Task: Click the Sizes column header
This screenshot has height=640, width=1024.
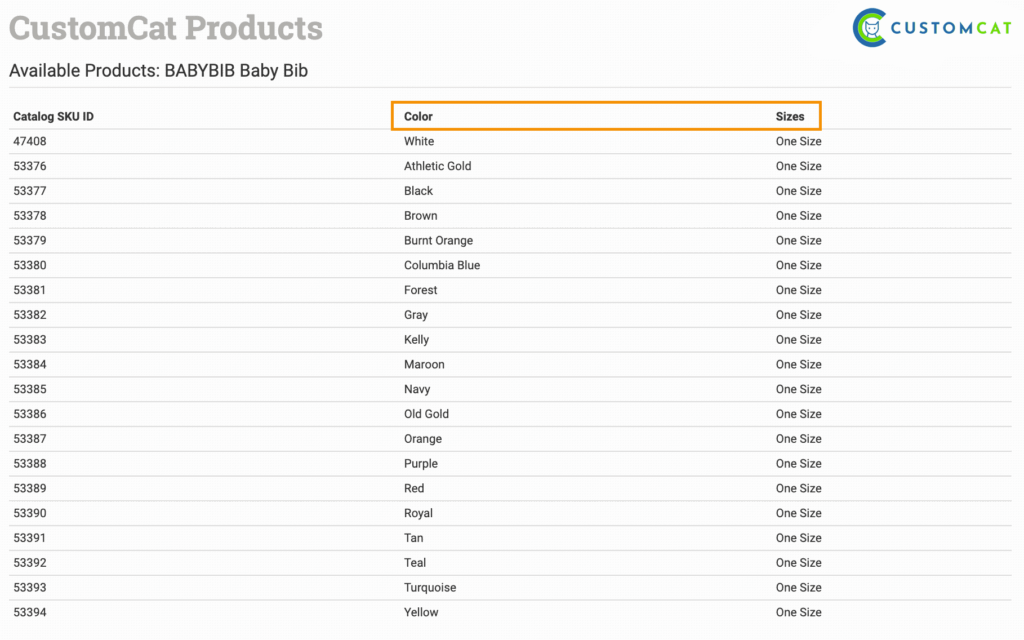Action: 790,117
